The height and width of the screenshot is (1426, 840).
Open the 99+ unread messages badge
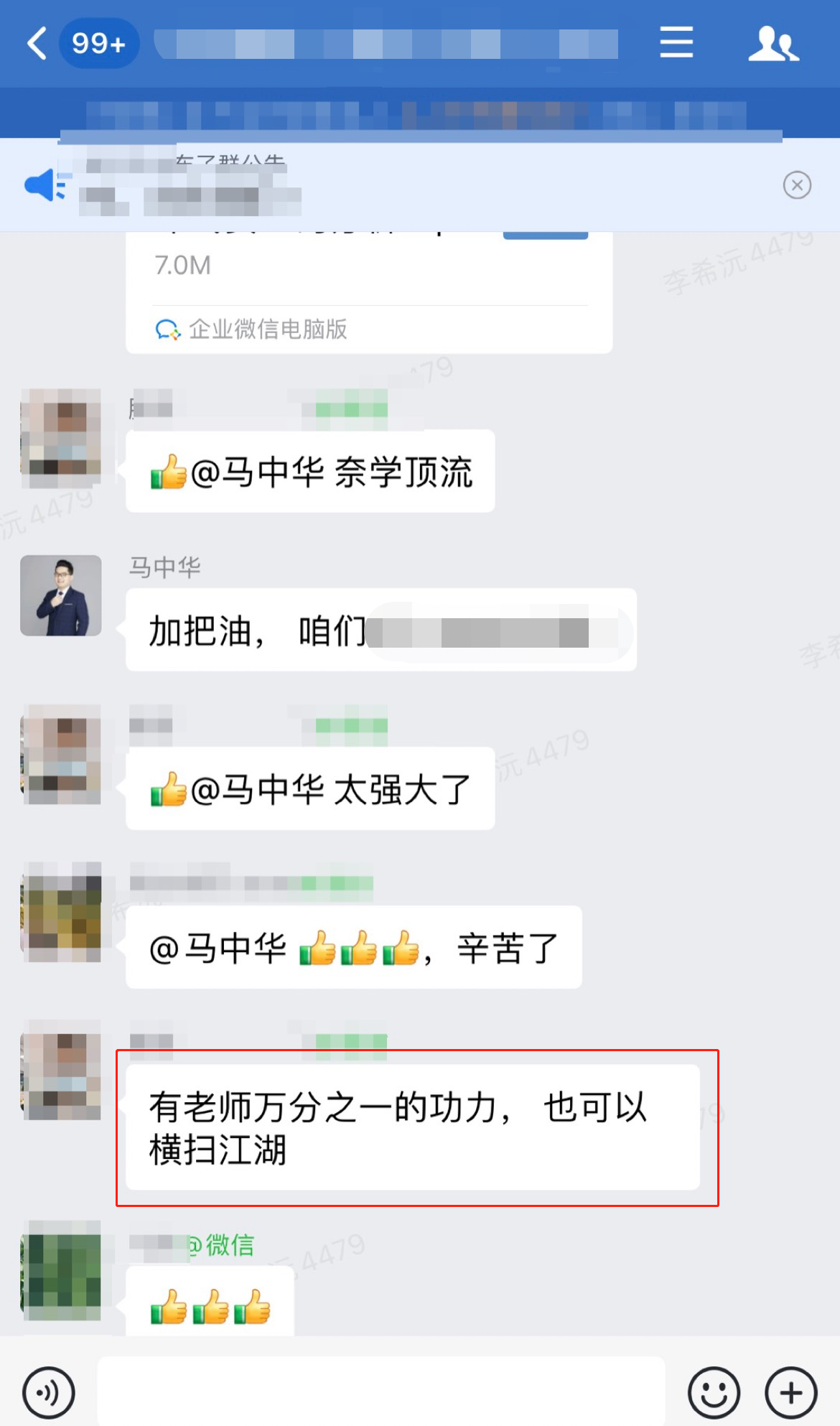pos(99,44)
